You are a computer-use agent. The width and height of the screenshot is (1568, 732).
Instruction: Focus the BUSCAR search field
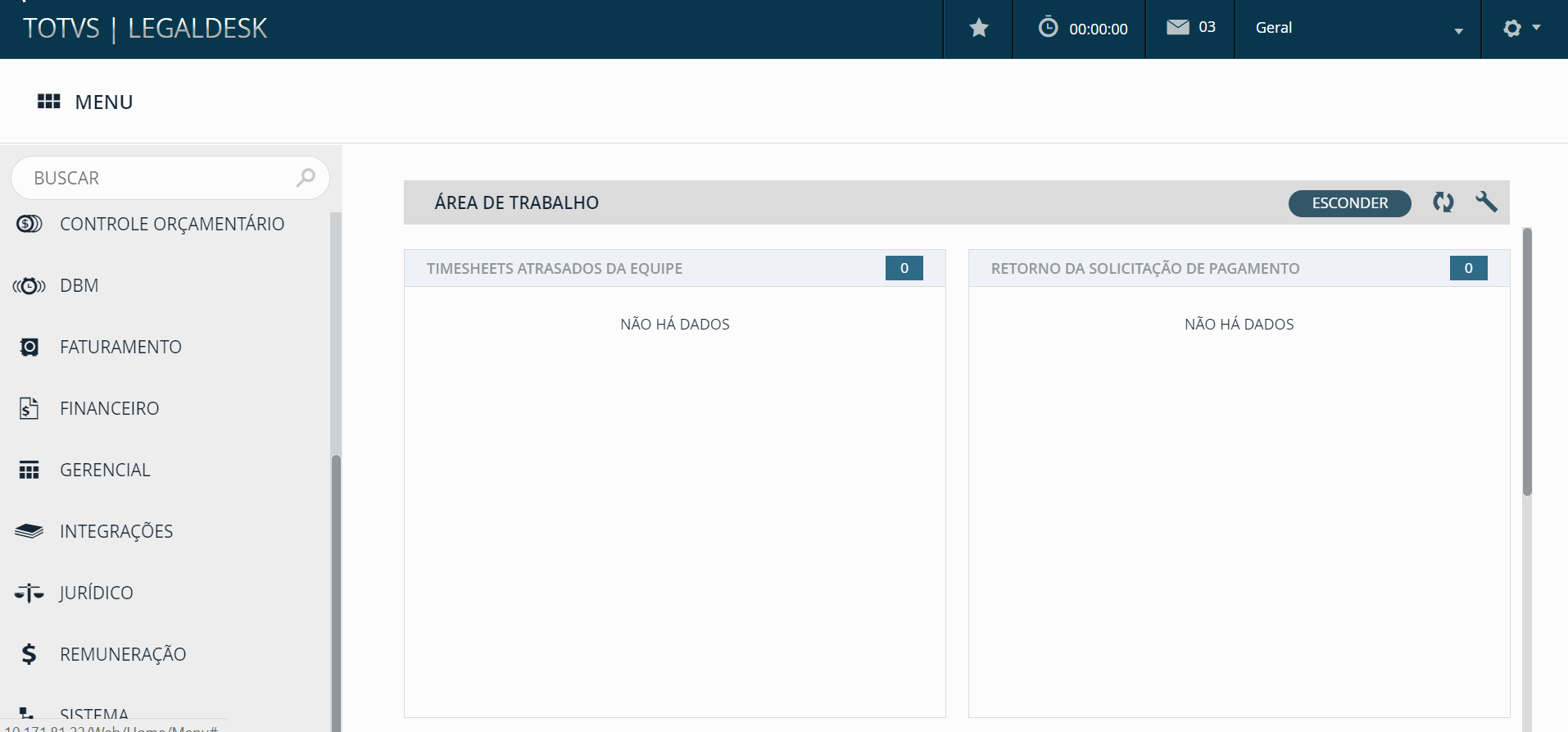point(170,178)
